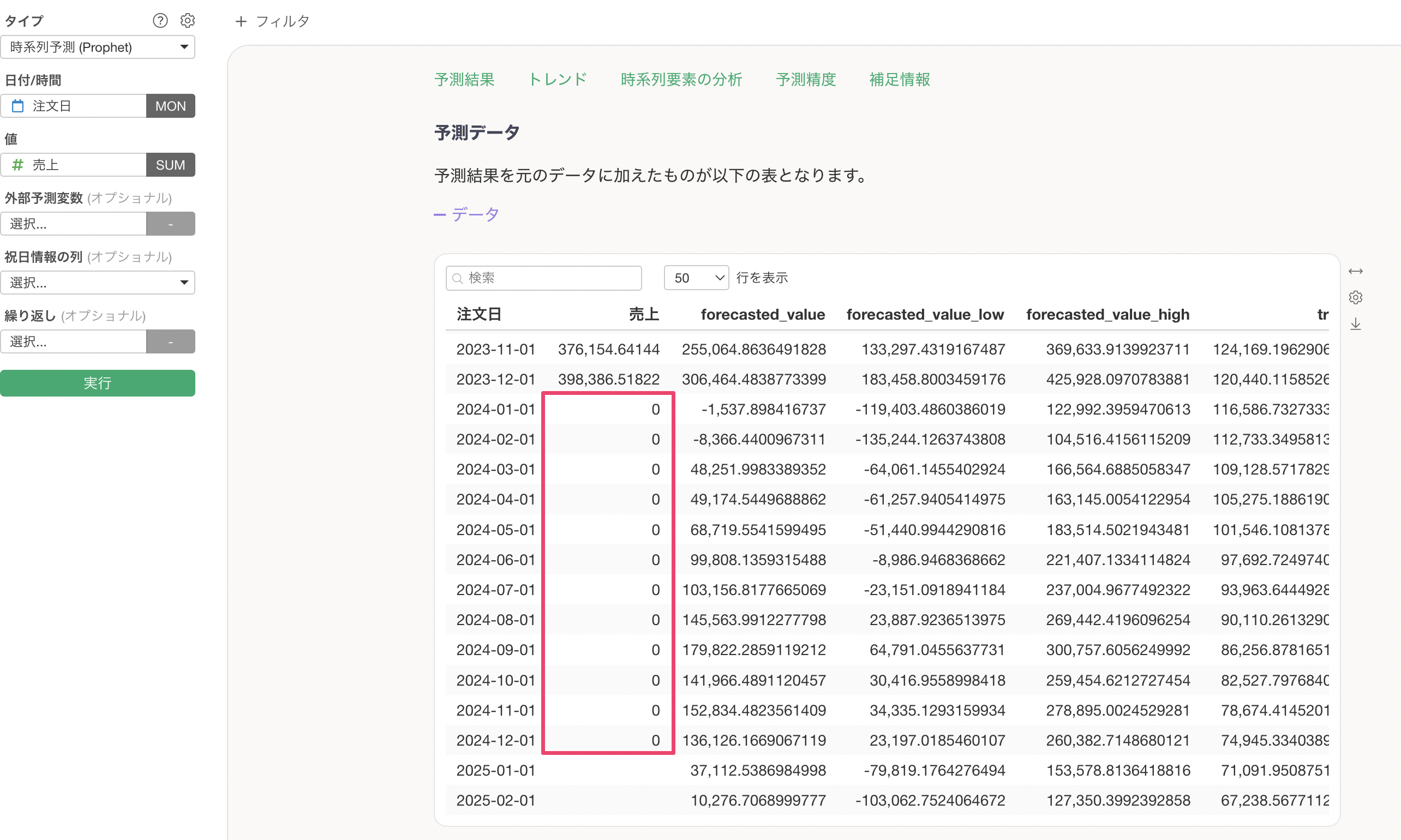This screenshot has width=1401, height=840.
Task: Click the 398,386.51822 sales cell
Action: (608, 379)
